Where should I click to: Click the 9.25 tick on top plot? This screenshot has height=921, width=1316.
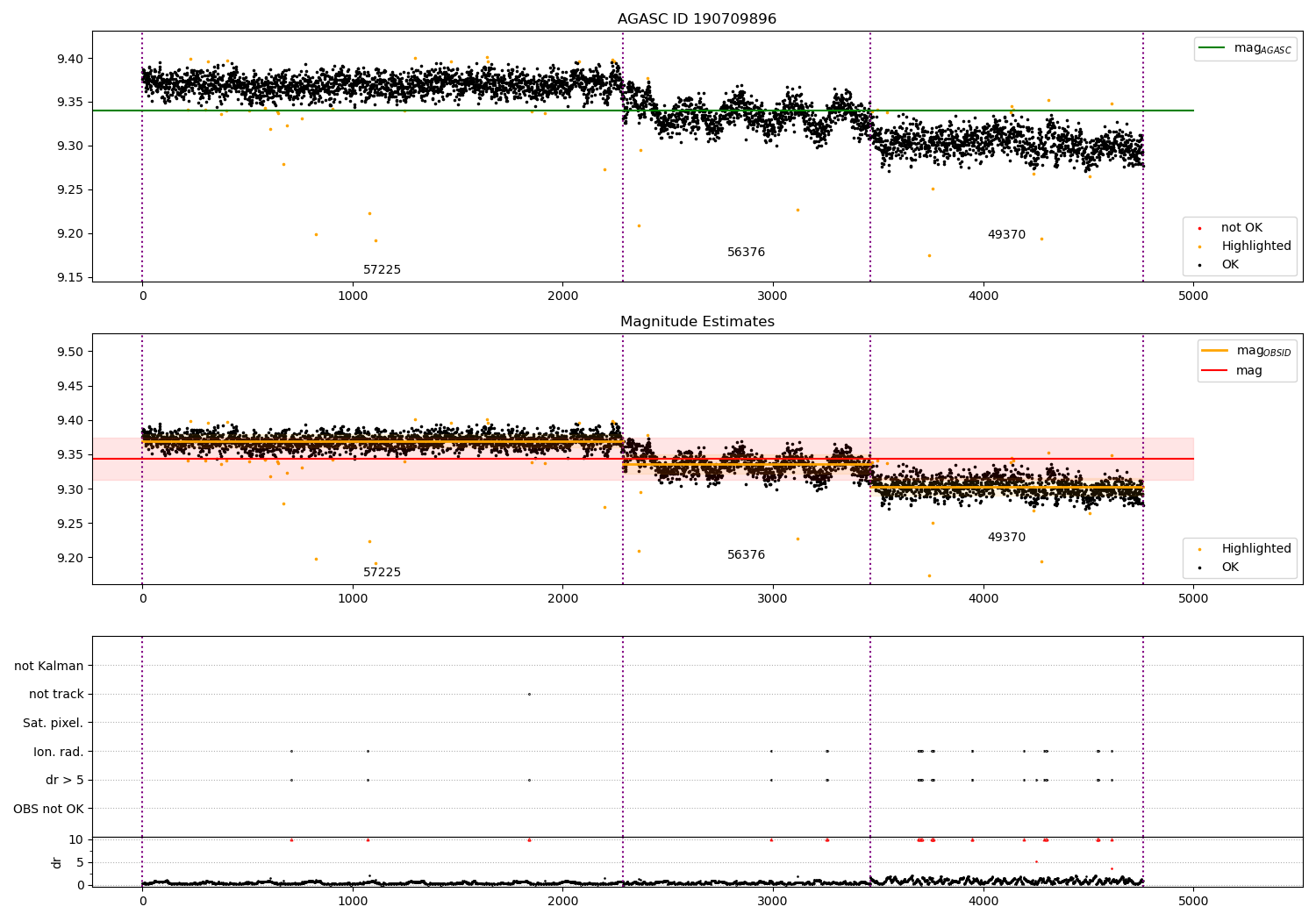(71, 190)
